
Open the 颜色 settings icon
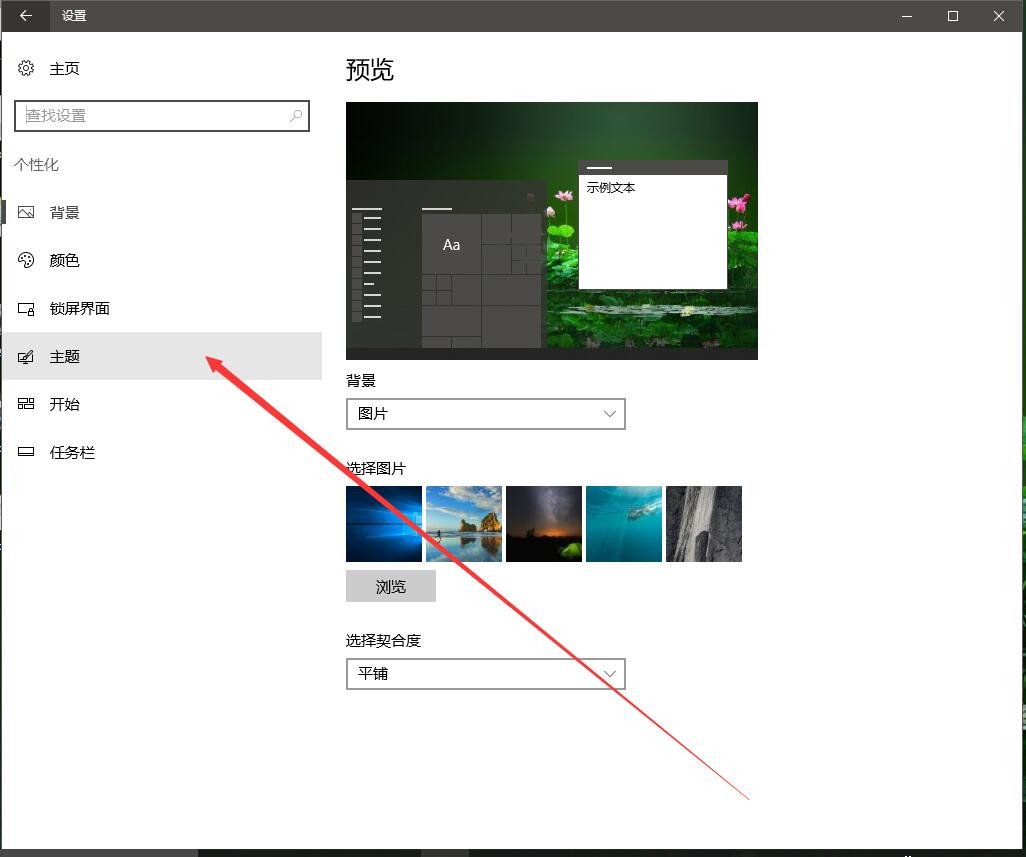pos(25,260)
